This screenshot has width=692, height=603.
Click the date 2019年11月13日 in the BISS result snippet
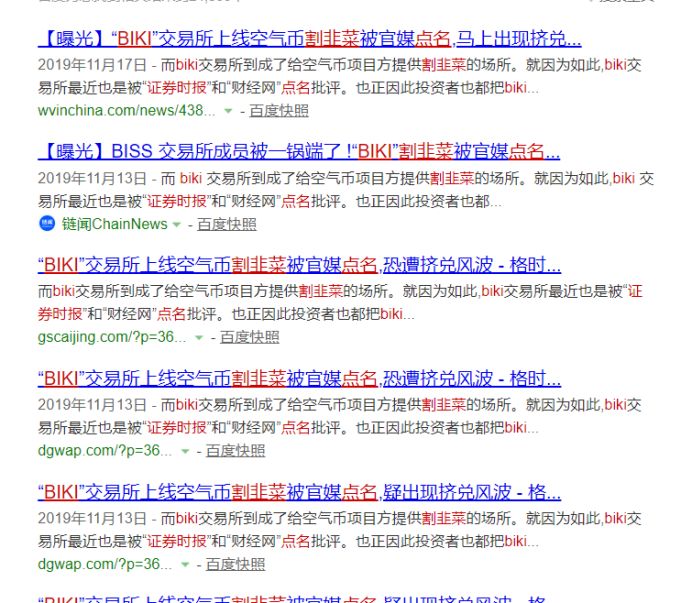[x=92, y=178]
